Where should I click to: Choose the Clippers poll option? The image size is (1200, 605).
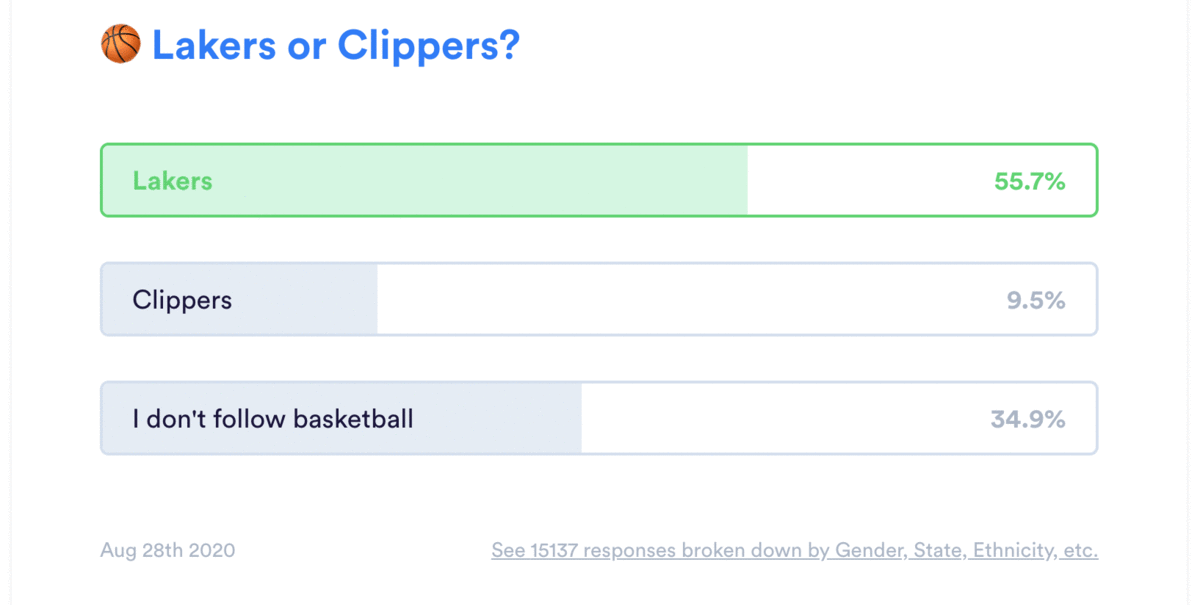tap(598, 300)
